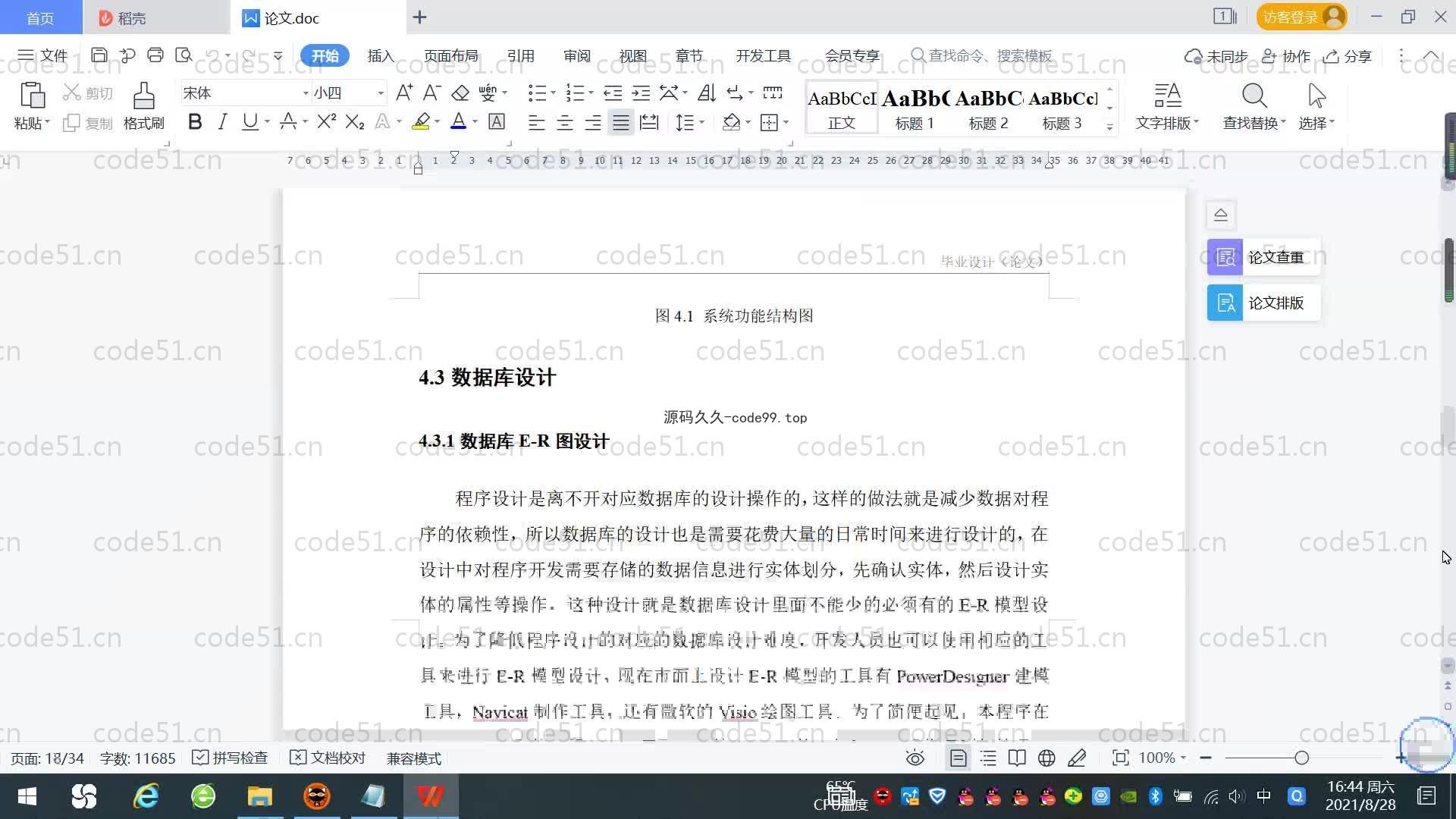Apply superscript formatting
The height and width of the screenshot is (819, 1456).
pyautogui.click(x=327, y=122)
